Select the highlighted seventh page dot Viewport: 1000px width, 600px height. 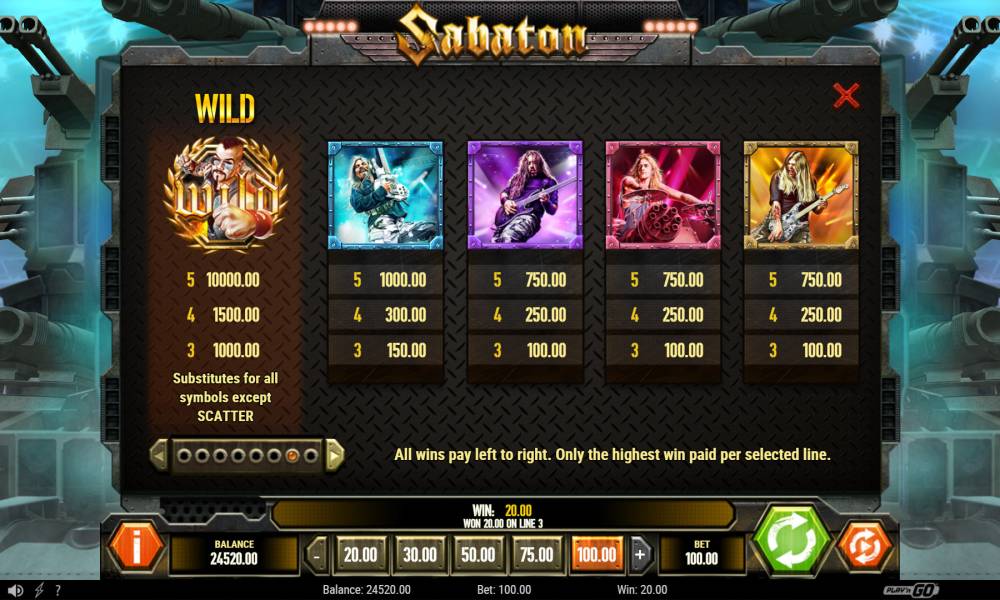coord(292,455)
